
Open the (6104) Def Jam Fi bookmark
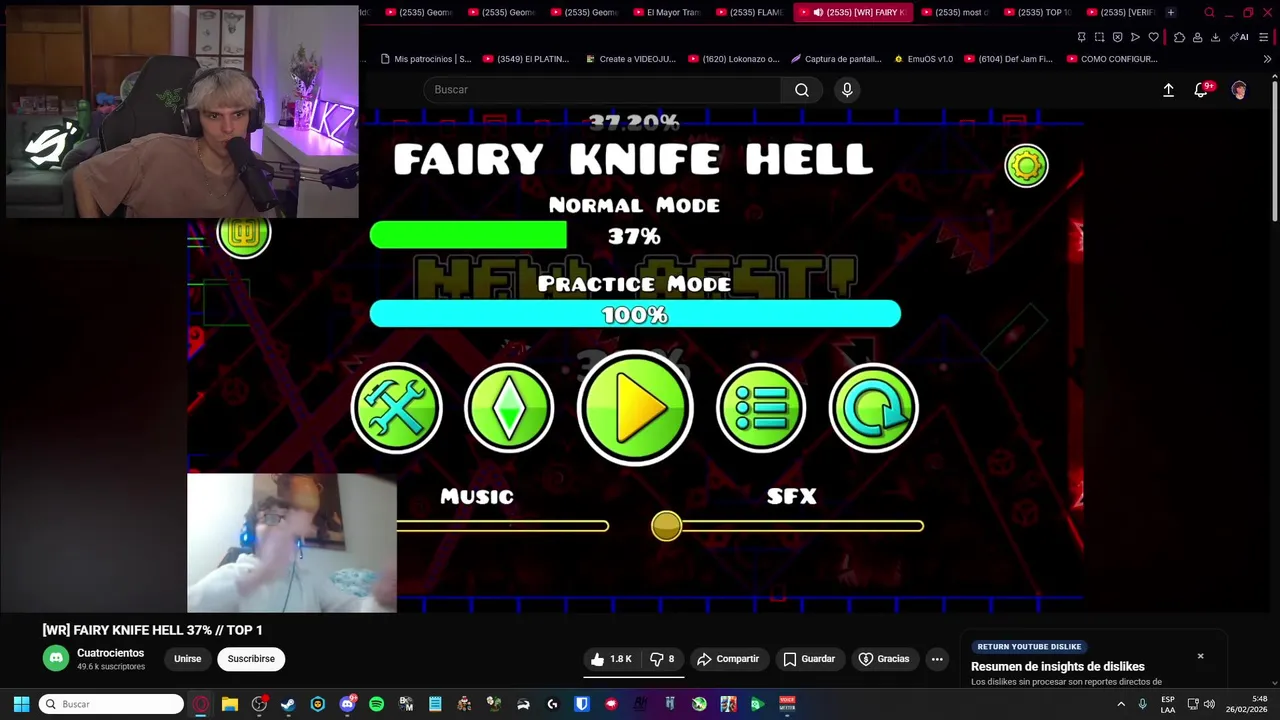pos(1009,59)
